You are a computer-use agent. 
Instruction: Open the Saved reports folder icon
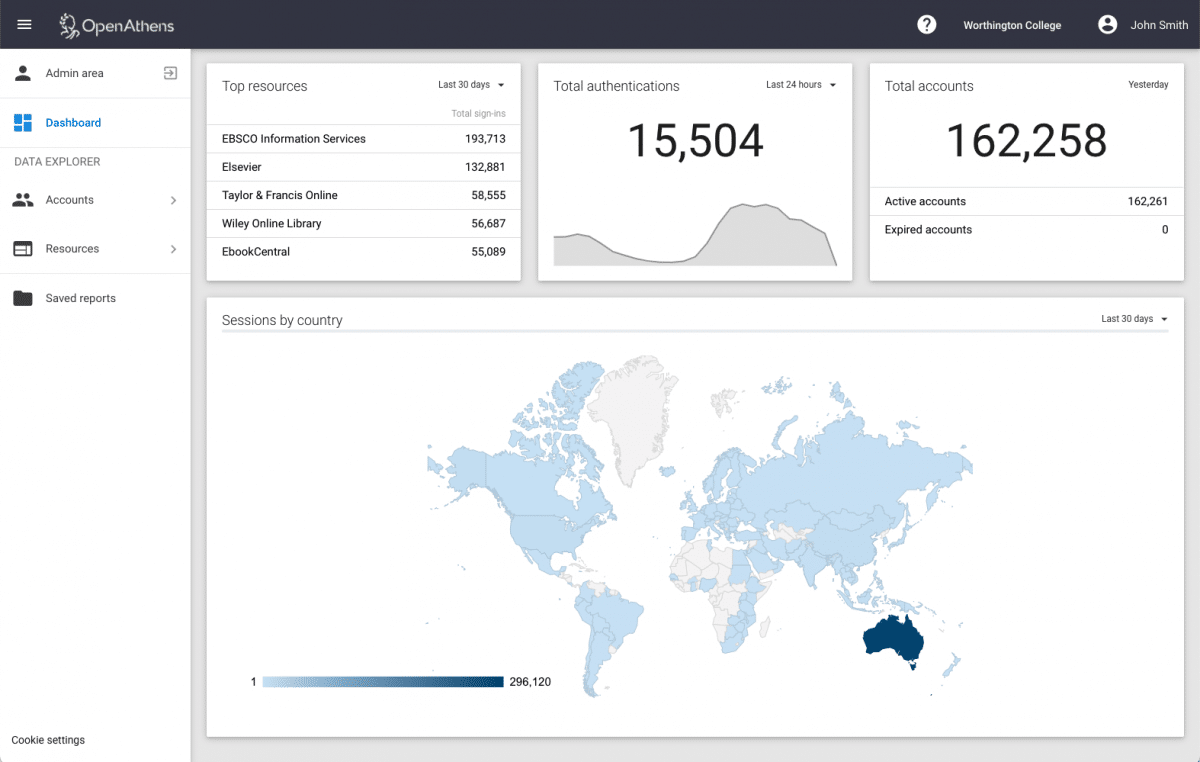(22, 298)
